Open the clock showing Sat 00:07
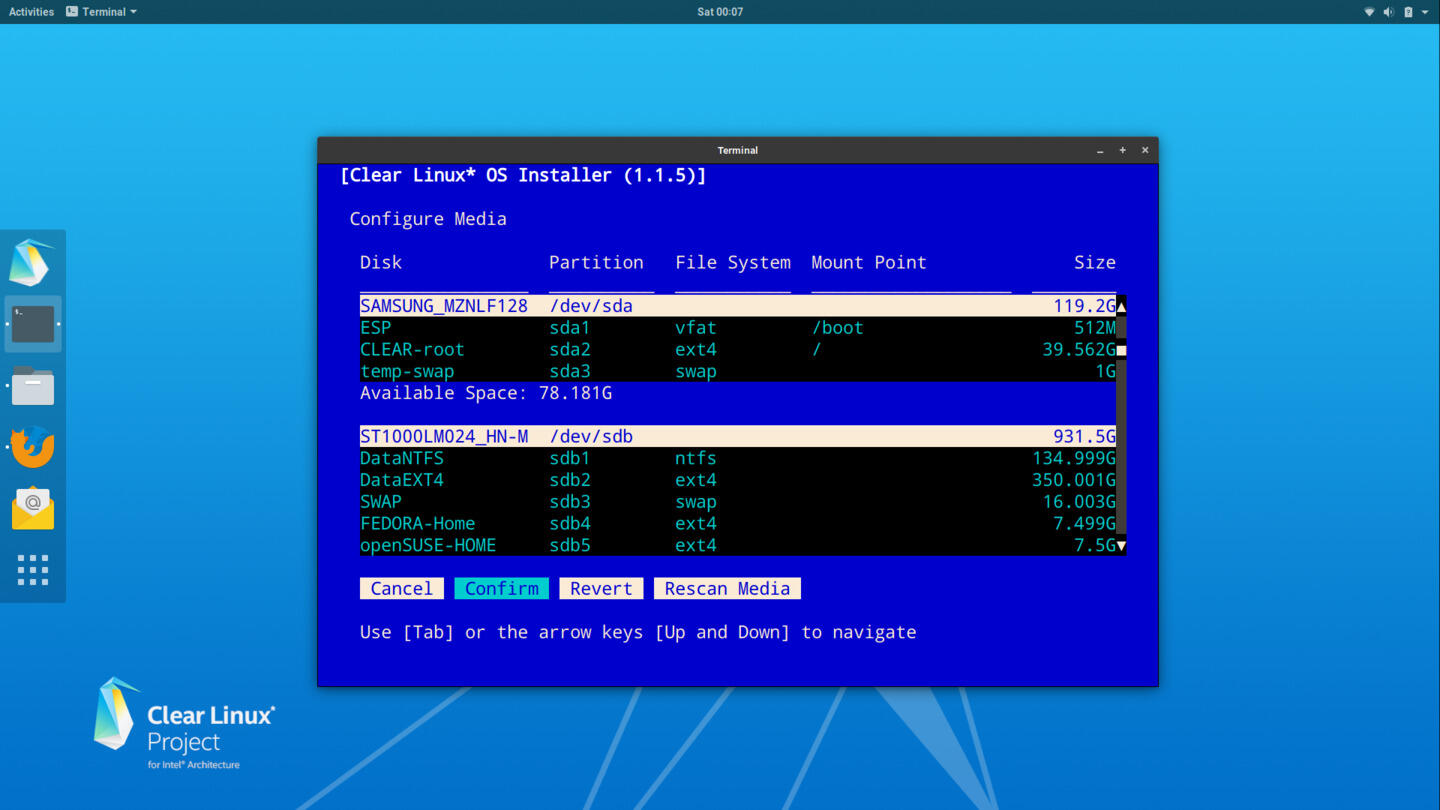Screen dimensions: 1440x810 (x=720, y=12)
